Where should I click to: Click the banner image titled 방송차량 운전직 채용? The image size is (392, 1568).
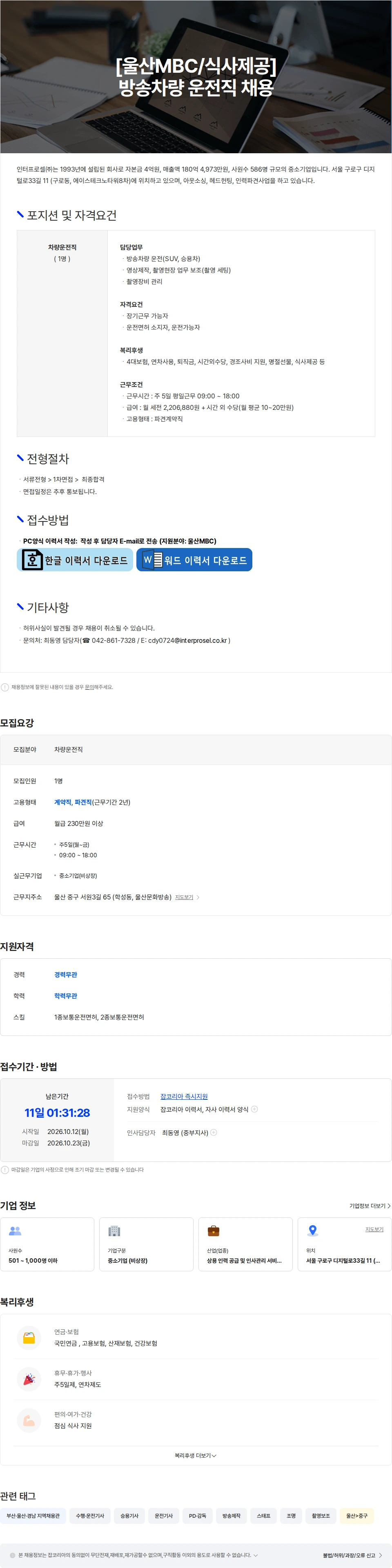click(196, 77)
